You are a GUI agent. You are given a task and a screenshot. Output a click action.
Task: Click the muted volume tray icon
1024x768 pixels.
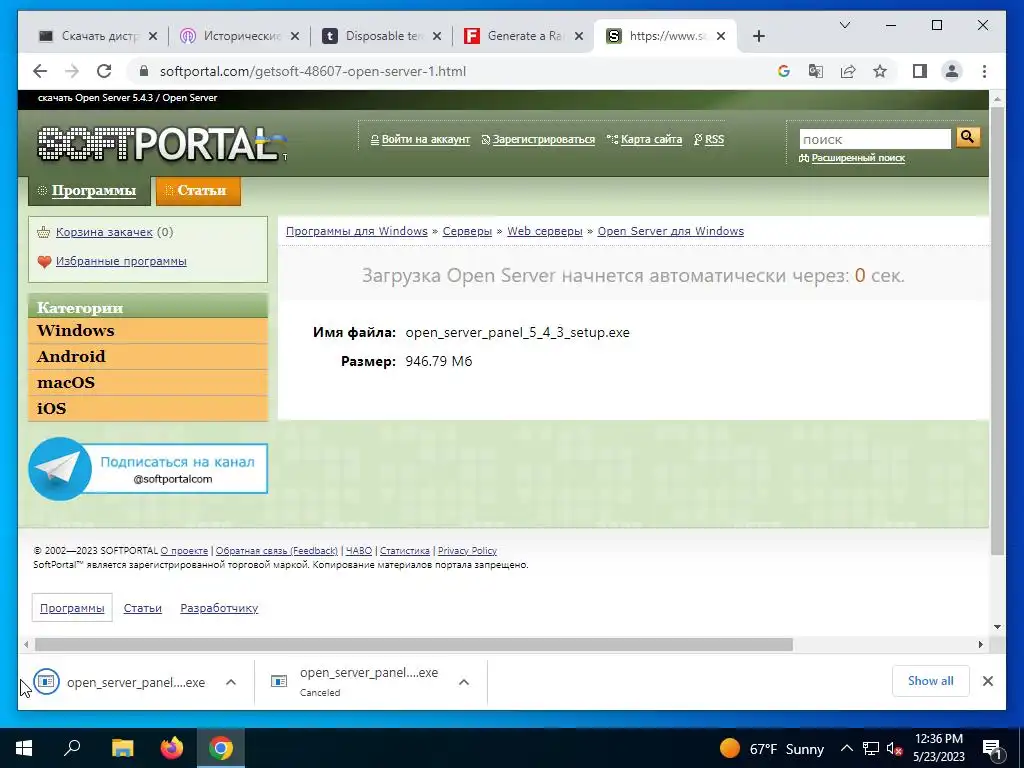point(894,748)
